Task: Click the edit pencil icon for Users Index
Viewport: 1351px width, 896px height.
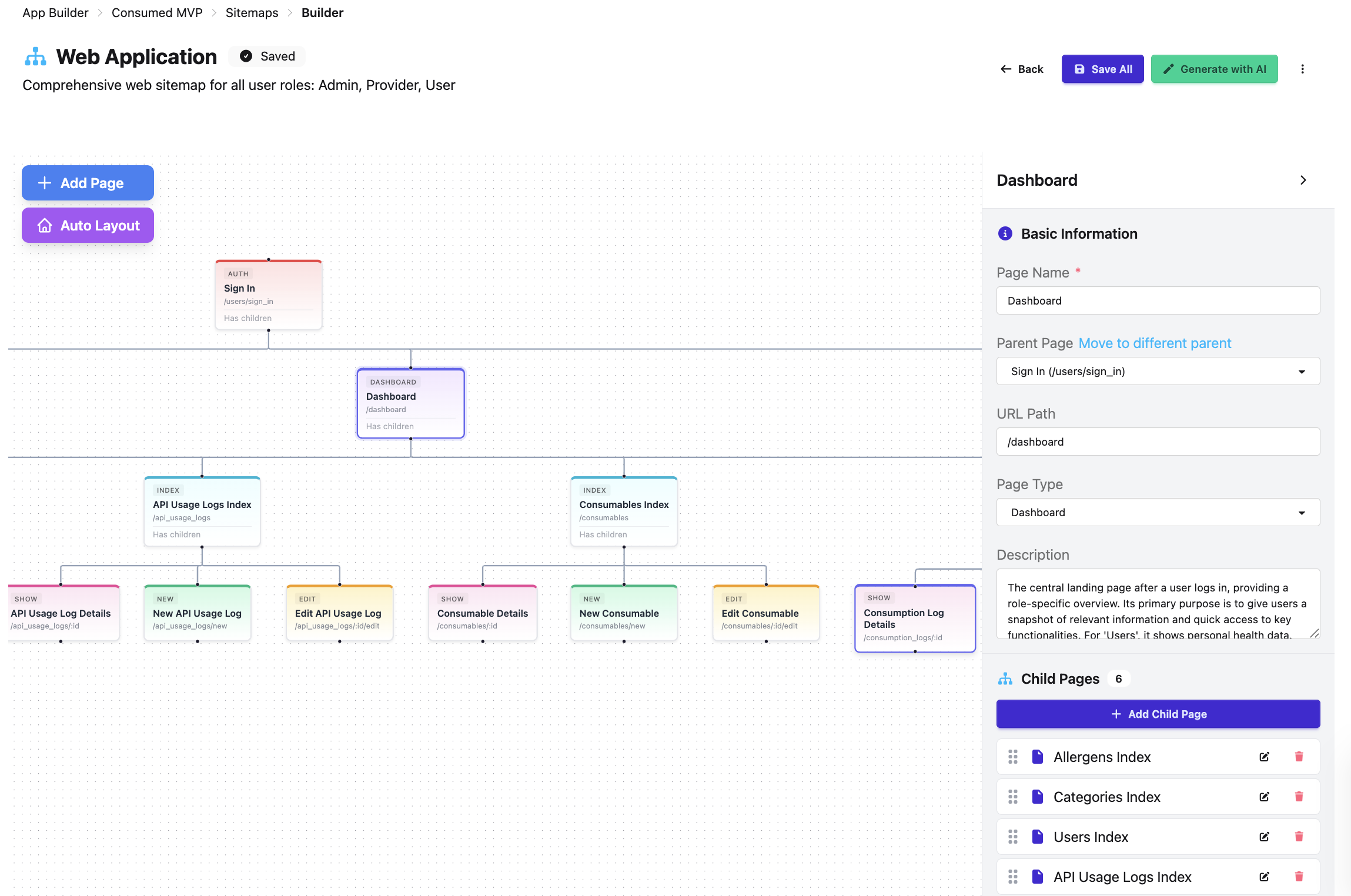Action: pyautogui.click(x=1264, y=836)
